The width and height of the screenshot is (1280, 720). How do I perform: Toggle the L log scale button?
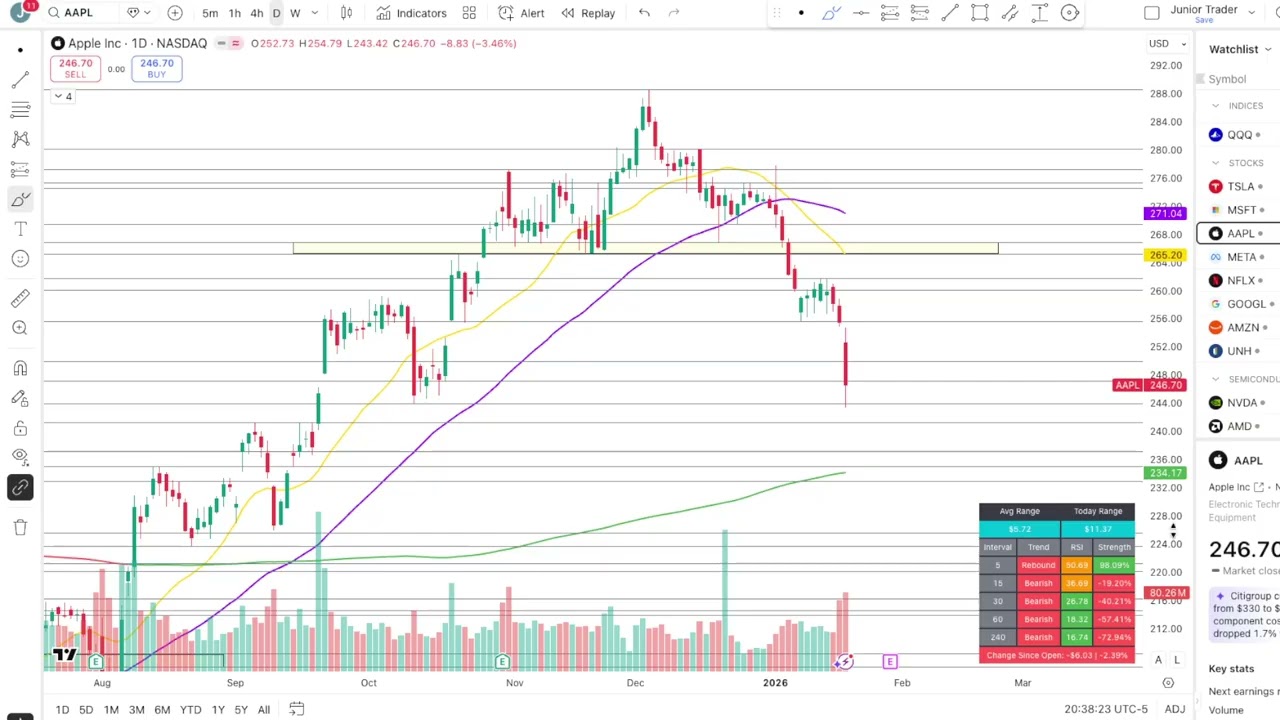[1177, 660]
